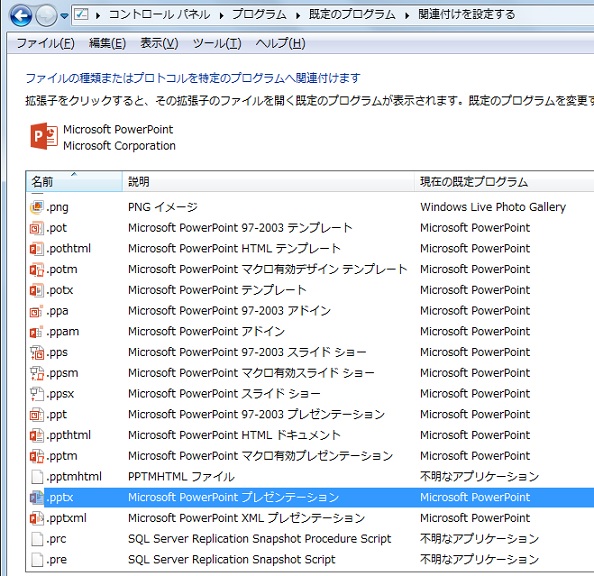The image size is (594, 576).
Task: Expand arrow before コントロール パネル breadcrumb
Action: tap(98, 16)
